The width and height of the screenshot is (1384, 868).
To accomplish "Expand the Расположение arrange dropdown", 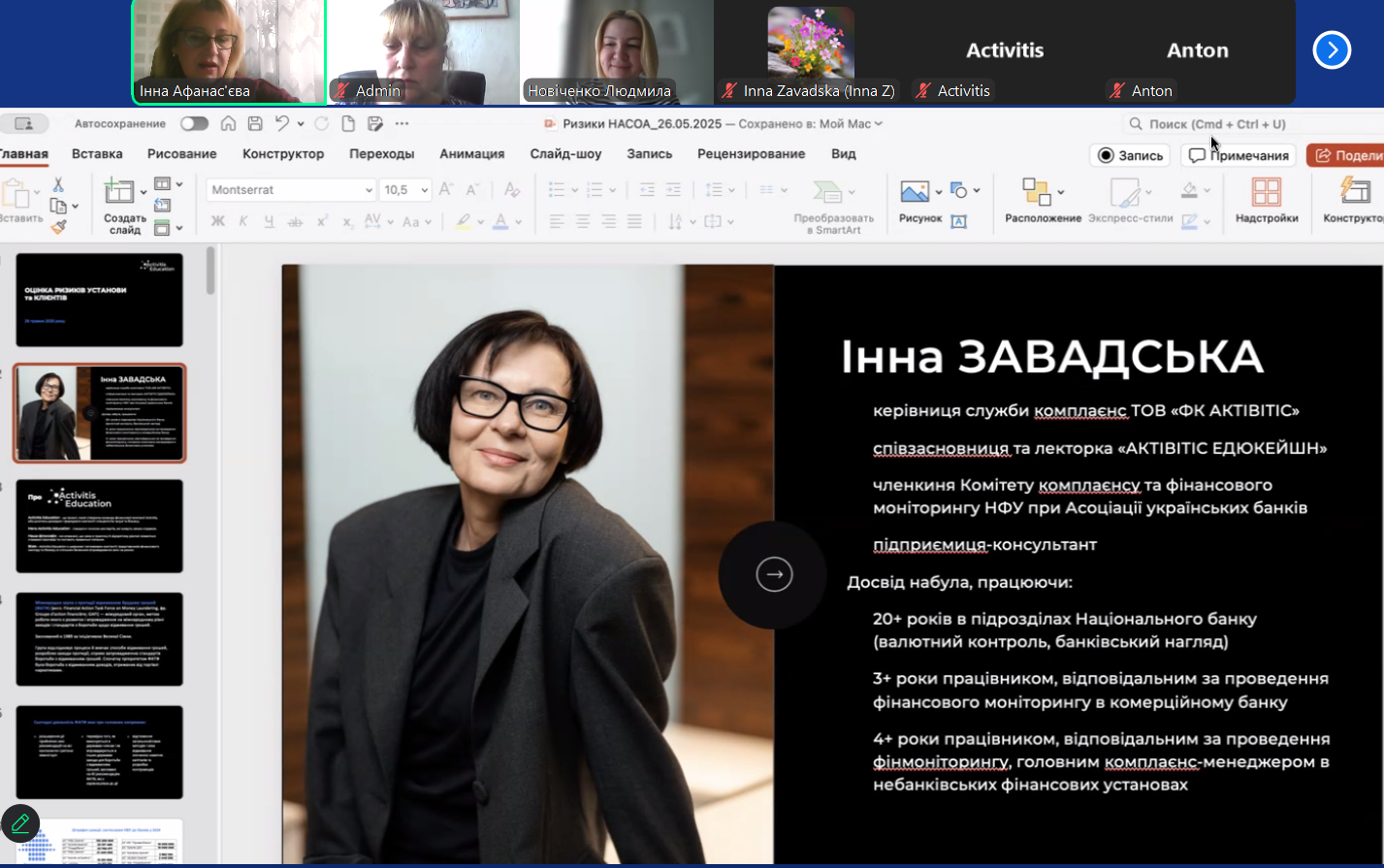I will (x=1061, y=192).
